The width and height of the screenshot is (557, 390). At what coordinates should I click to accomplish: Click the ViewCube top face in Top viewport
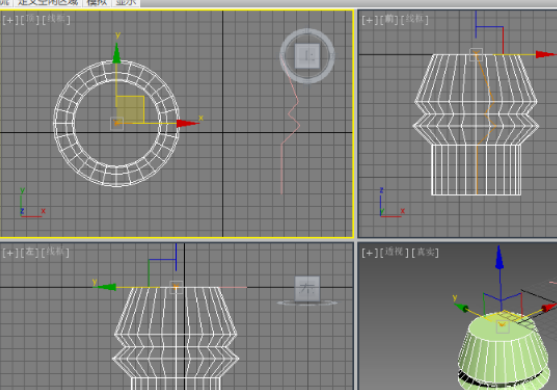coord(307,56)
